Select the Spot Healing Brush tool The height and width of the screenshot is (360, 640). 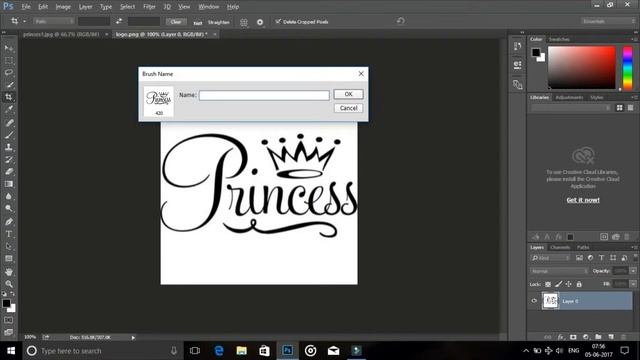coord(9,122)
